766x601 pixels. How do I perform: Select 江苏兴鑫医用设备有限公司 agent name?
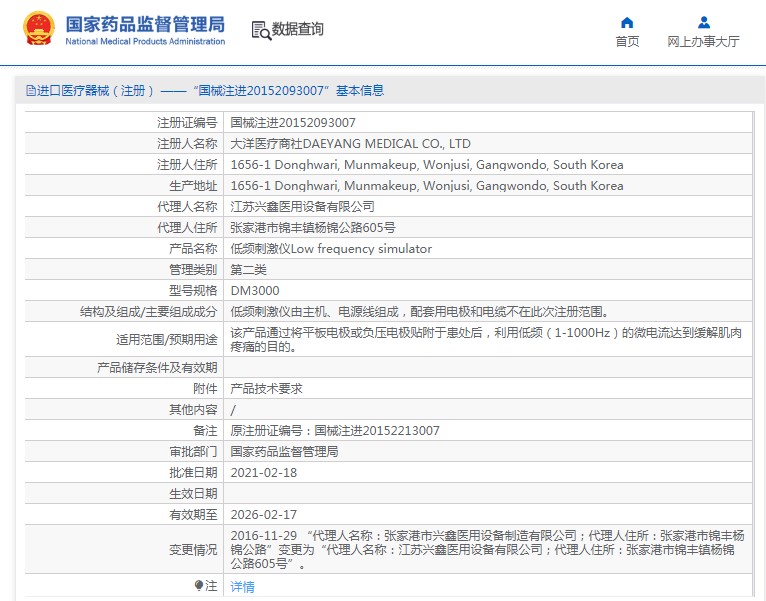[x=302, y=207]
